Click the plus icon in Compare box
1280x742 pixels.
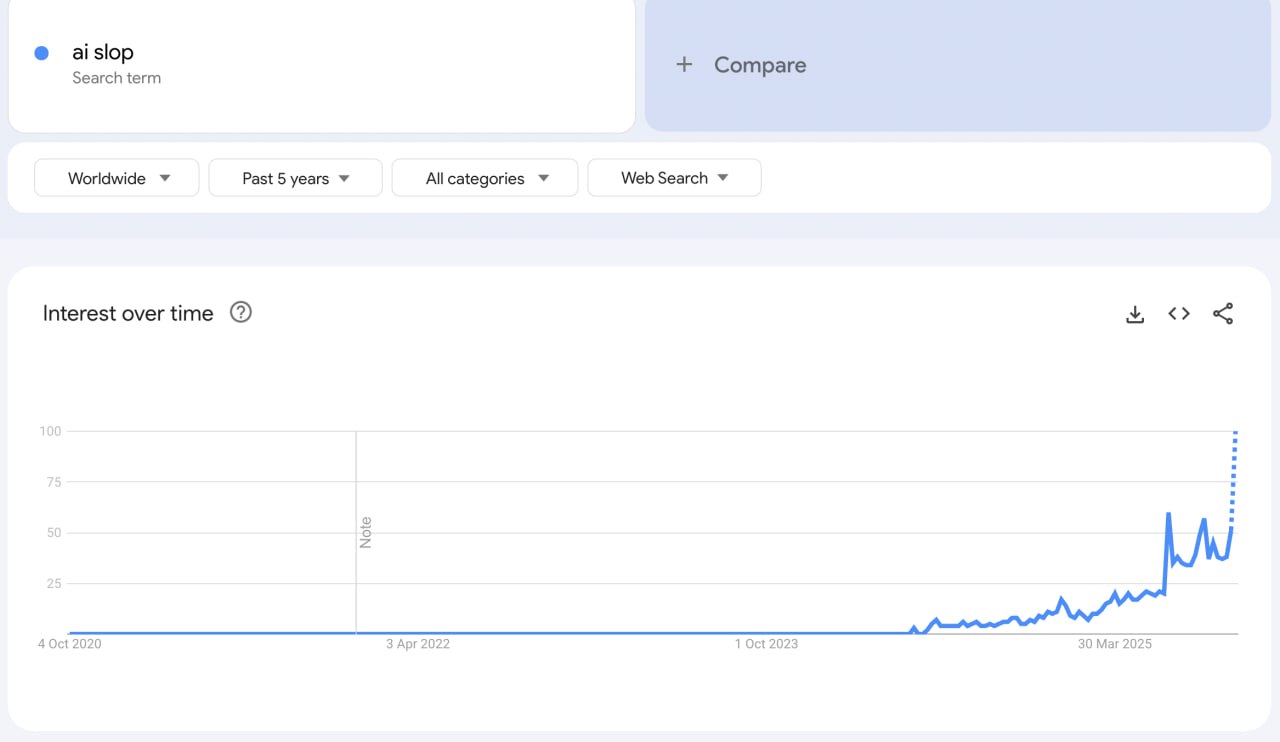(684, 65)
